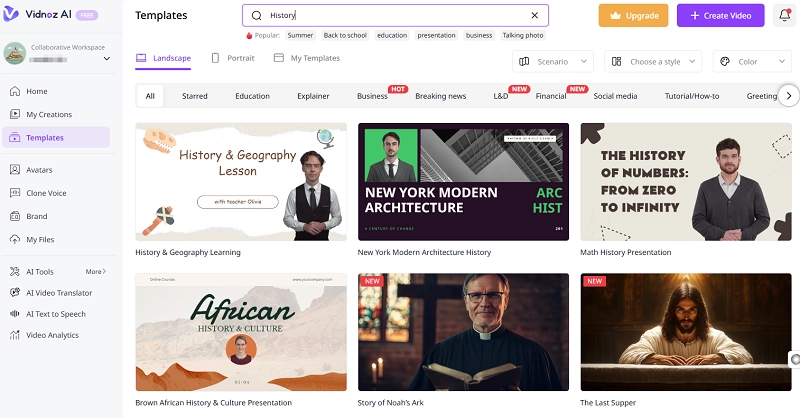
Task: Click the Brand icon in sidebar
Action: click(15, 216)
